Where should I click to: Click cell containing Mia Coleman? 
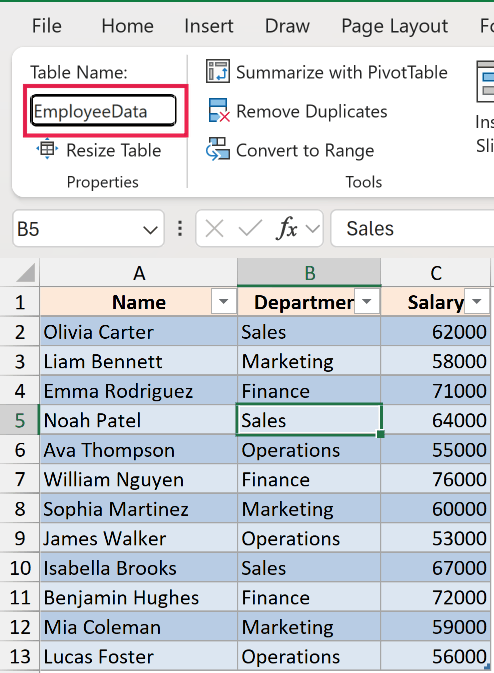[x=138, y=627]
